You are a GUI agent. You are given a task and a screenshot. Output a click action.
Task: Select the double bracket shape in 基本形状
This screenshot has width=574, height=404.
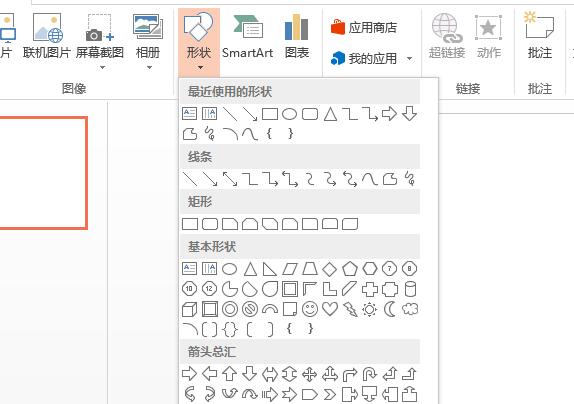click(210, 329)
